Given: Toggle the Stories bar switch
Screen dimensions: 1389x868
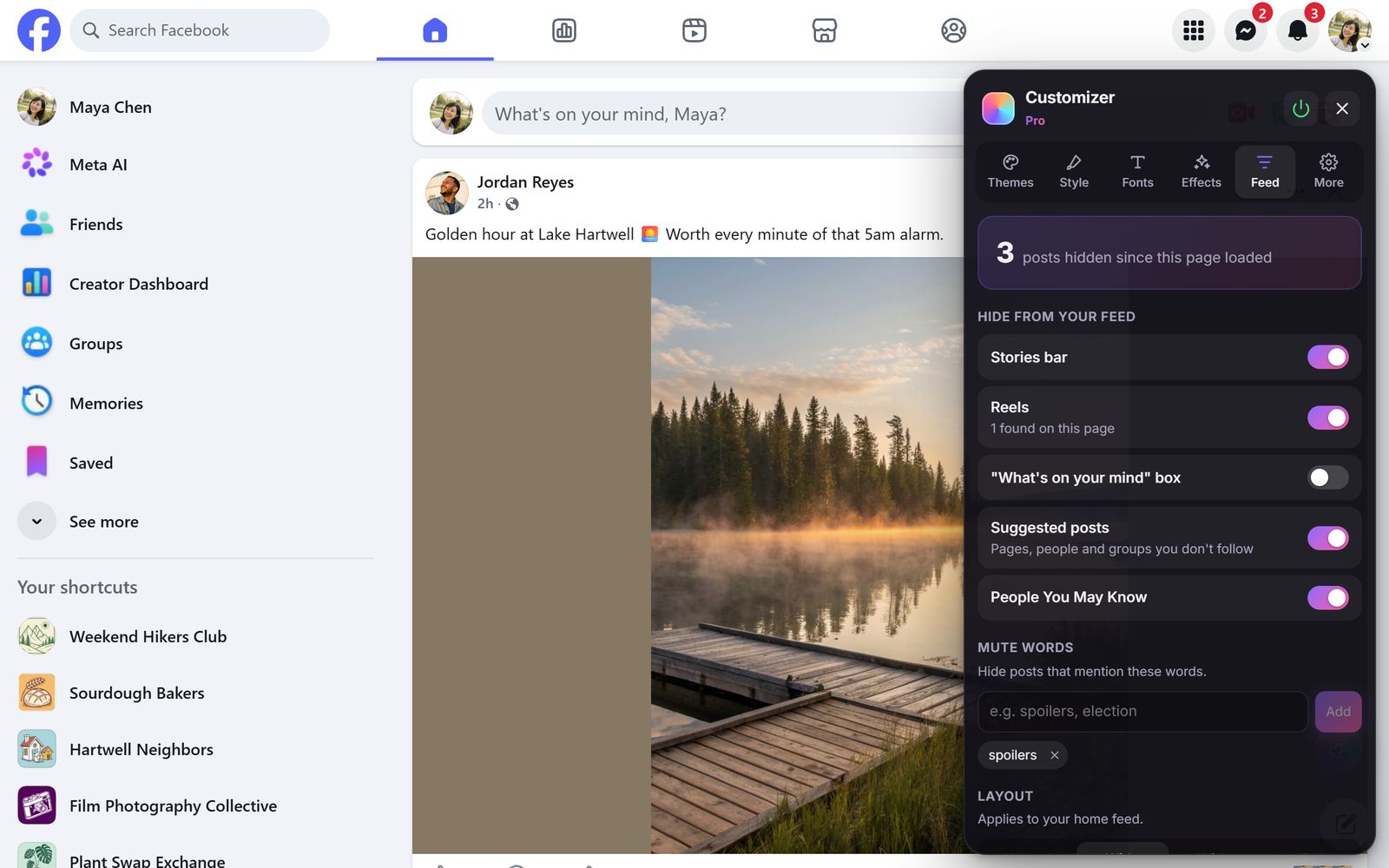Looking at the screenshot, I should point(1327,357).
